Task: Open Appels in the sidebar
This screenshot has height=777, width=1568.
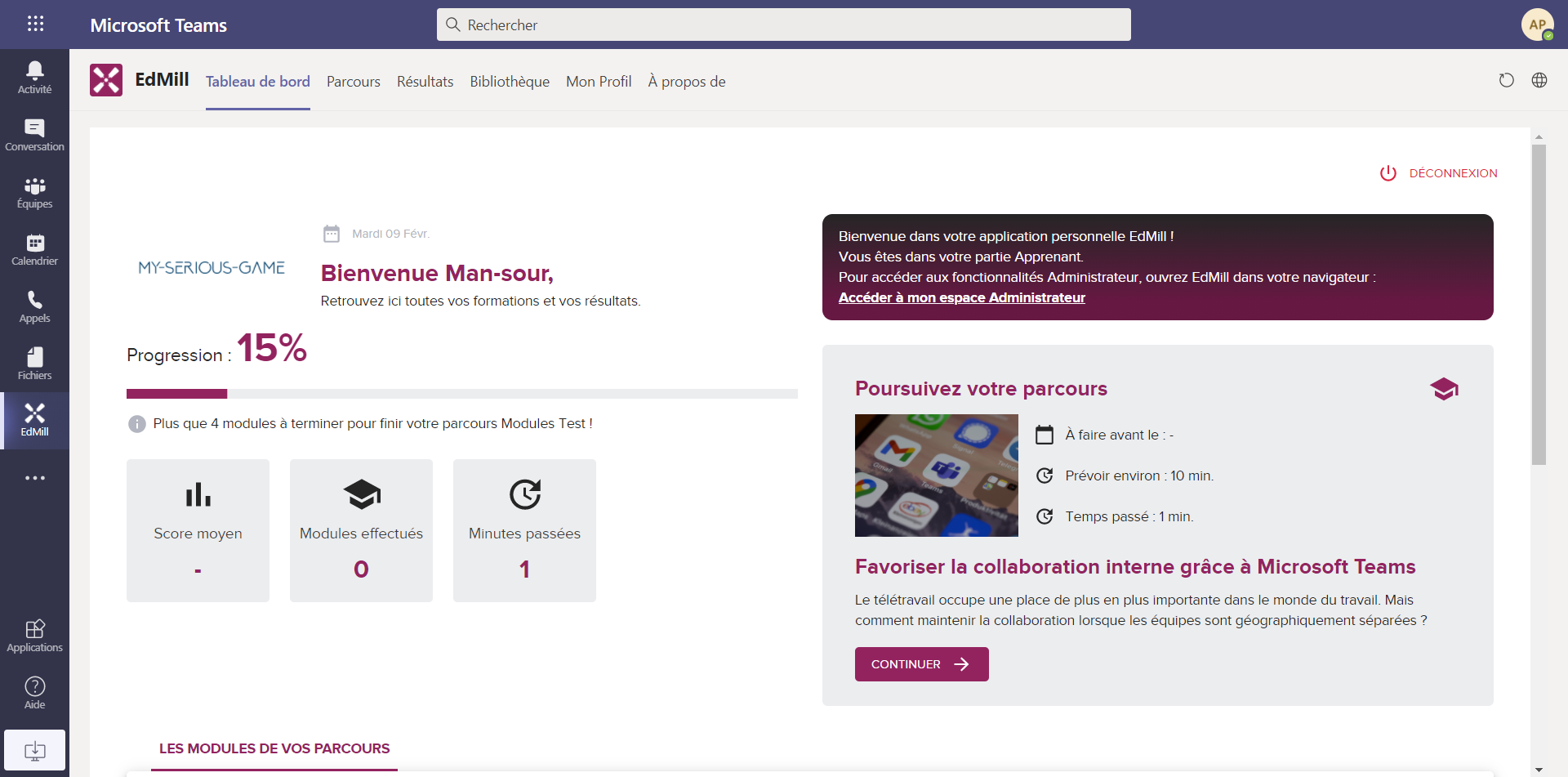Action: pos(34,306)
